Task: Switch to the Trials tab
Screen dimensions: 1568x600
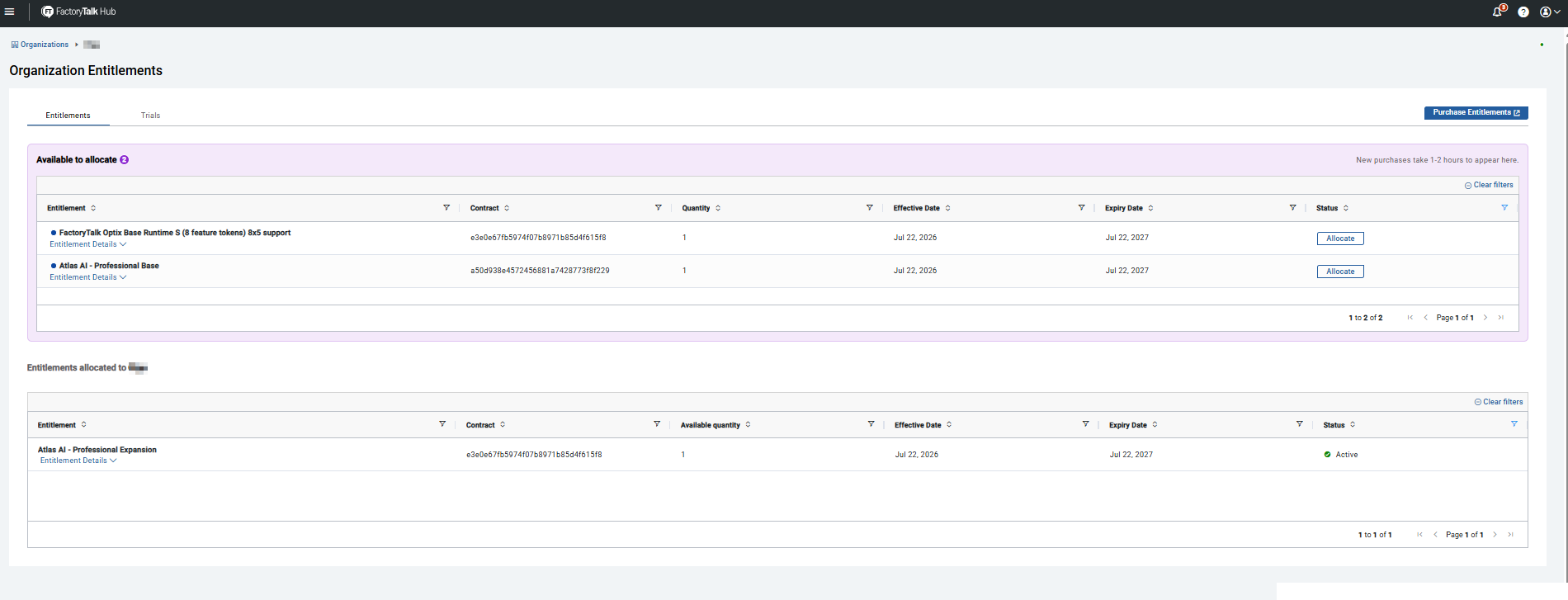Action: coord(150,116)
